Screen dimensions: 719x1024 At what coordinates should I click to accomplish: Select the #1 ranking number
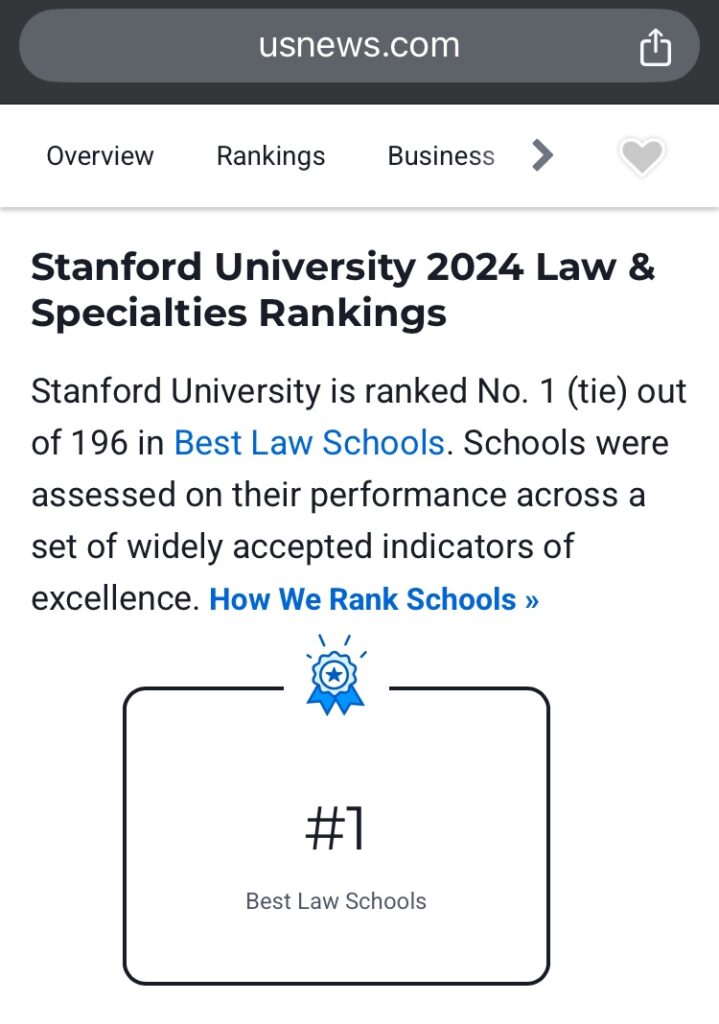pos(335,827)
